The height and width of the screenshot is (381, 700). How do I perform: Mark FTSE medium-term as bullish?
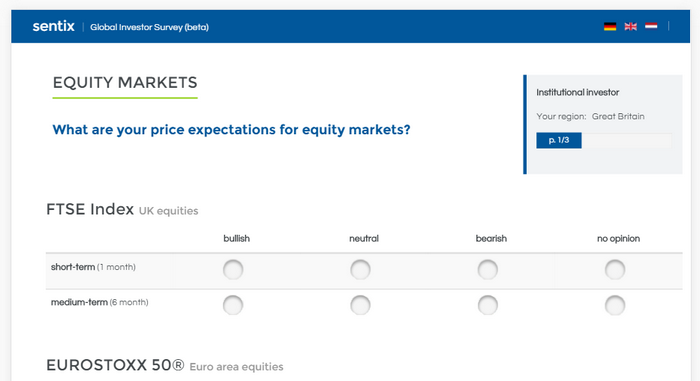click(233, 305)
